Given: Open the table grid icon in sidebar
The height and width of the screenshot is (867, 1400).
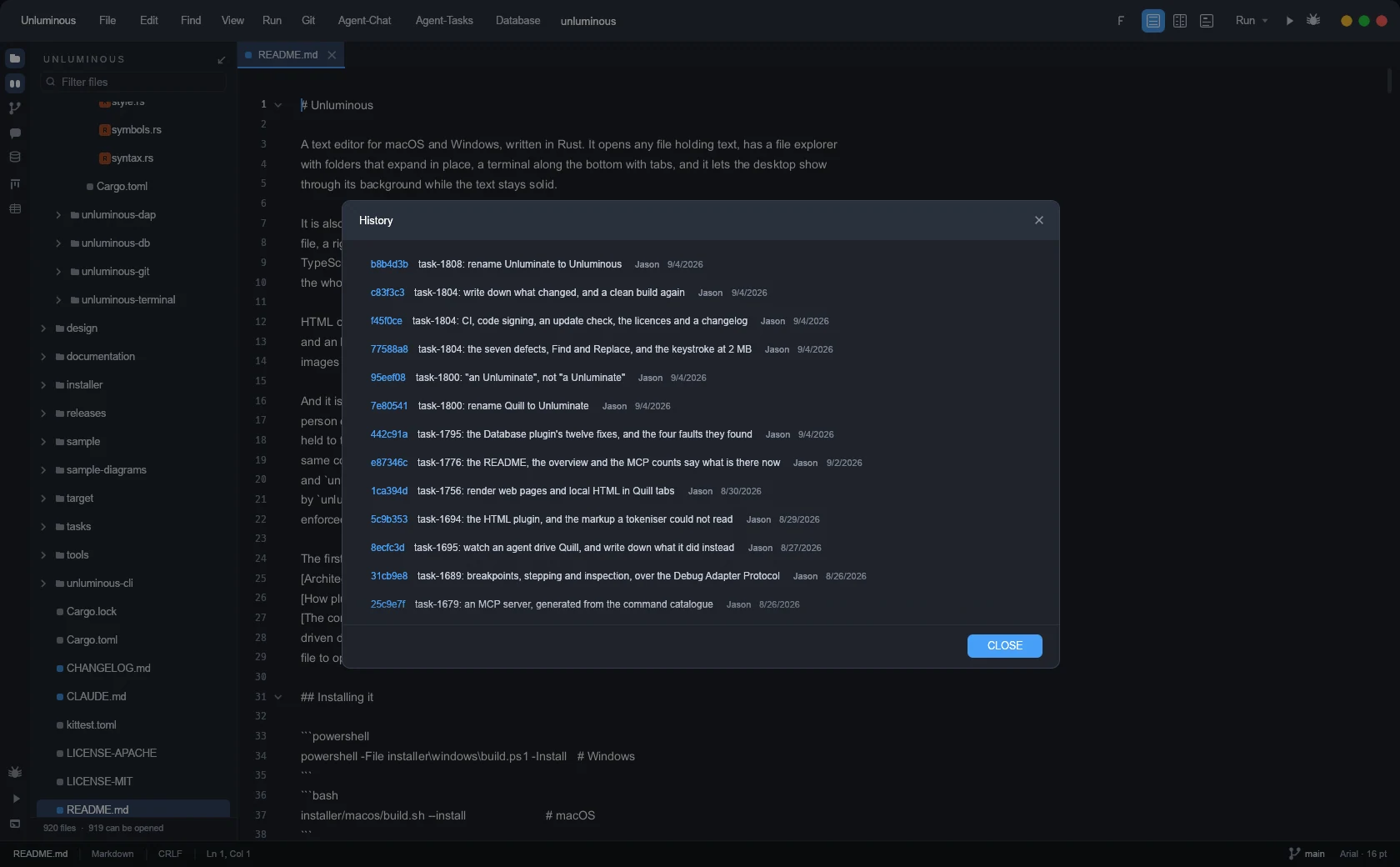Looking at the screenshot, I should click(x=15, y=208).
